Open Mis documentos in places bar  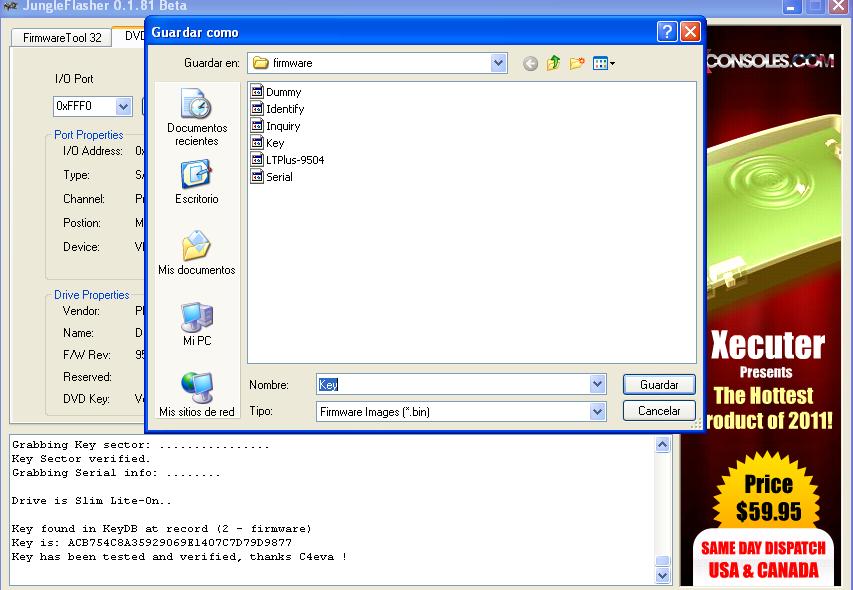(x=197, y=253)
